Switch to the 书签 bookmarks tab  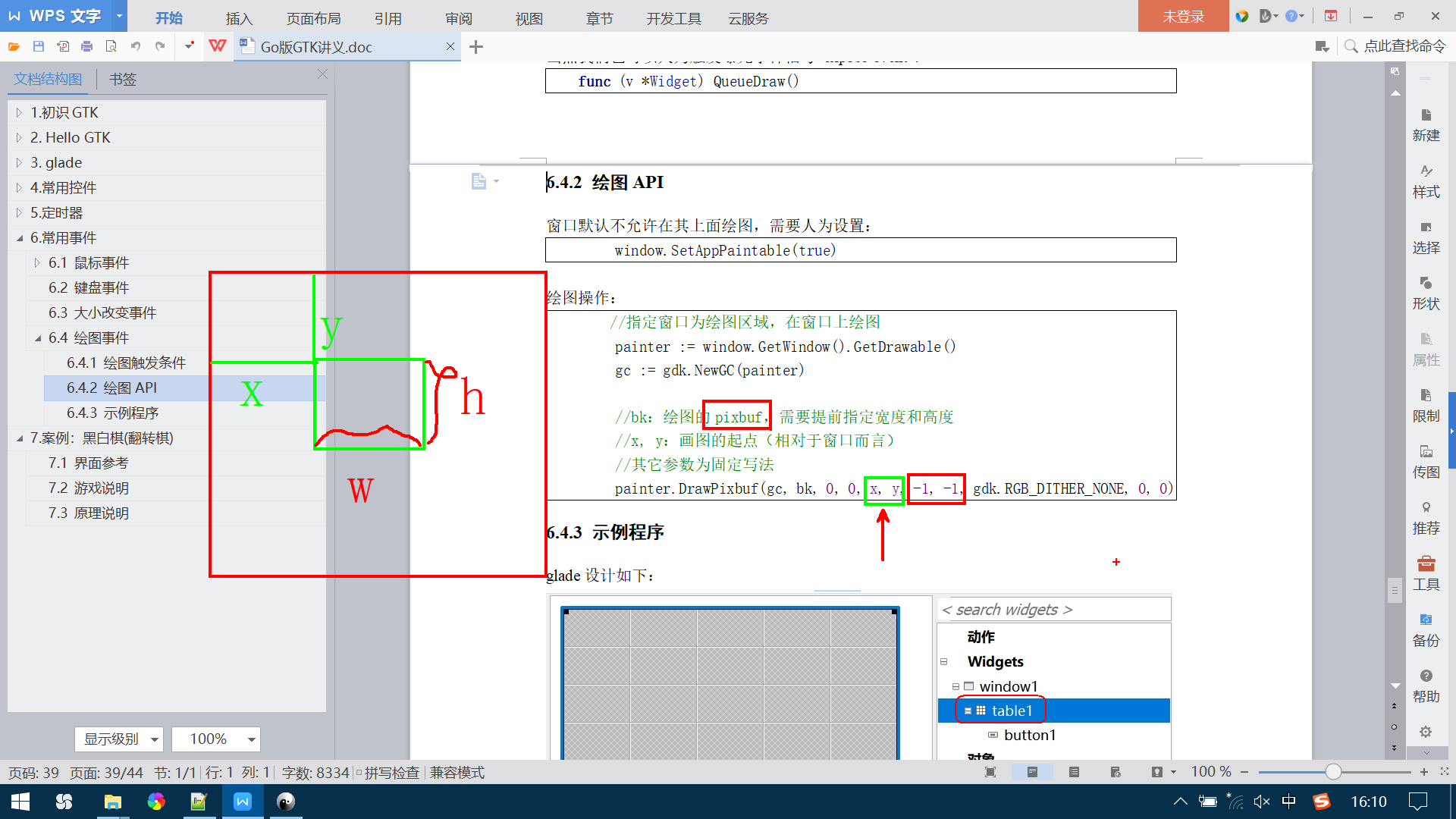pyautogui.click(x=122, y=79)
